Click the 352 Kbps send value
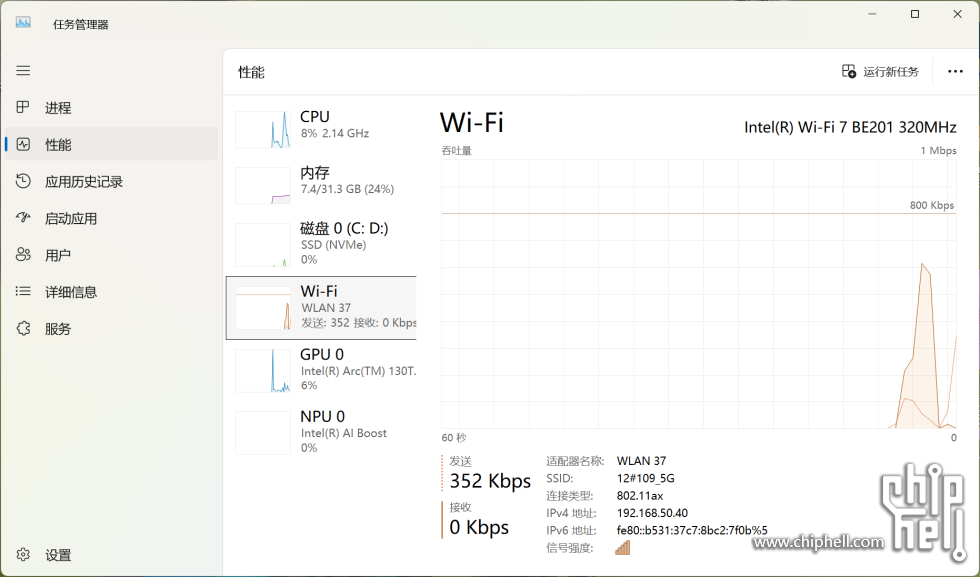 490,481
